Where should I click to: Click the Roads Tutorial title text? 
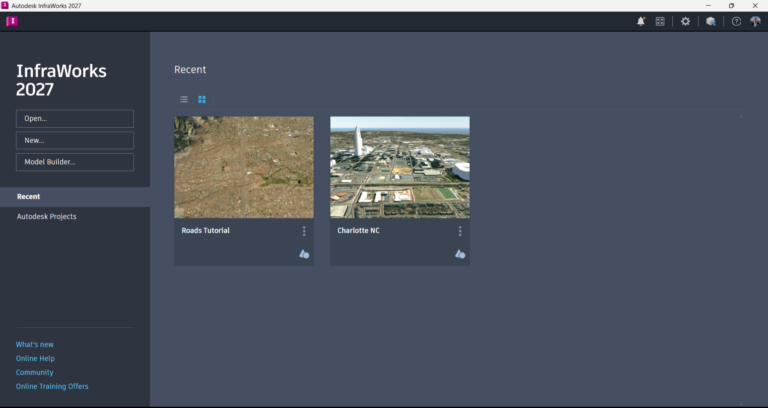(205, 230)
